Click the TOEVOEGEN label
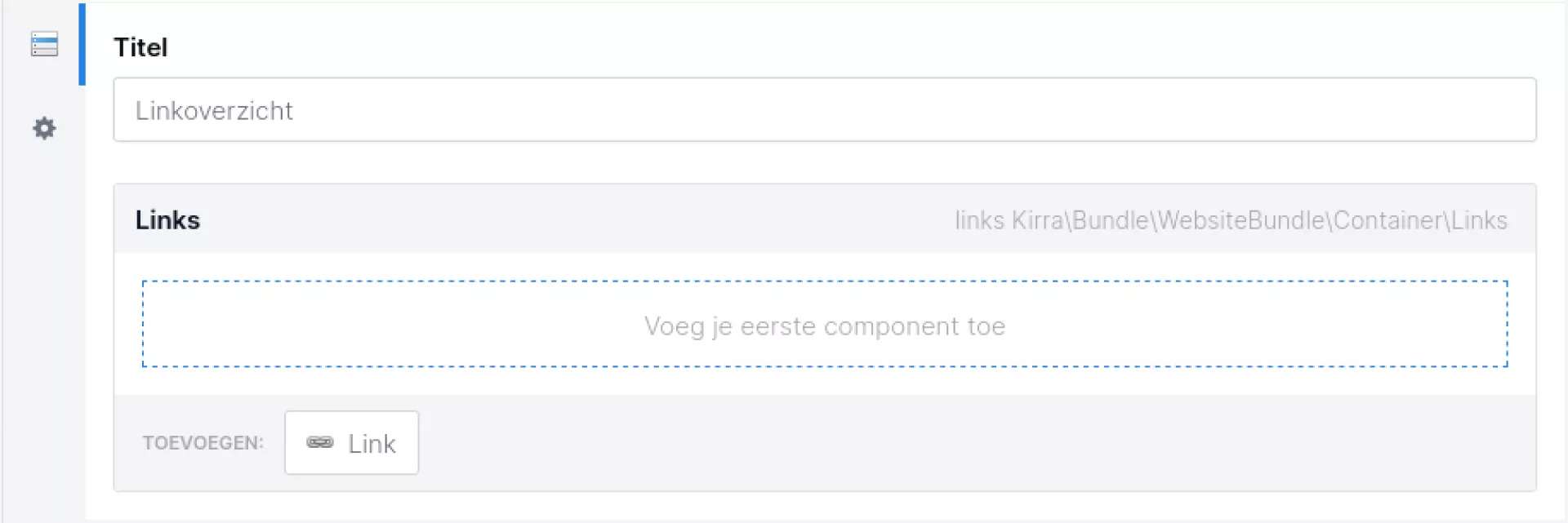Screen dimensions: 1568x523 203,443
